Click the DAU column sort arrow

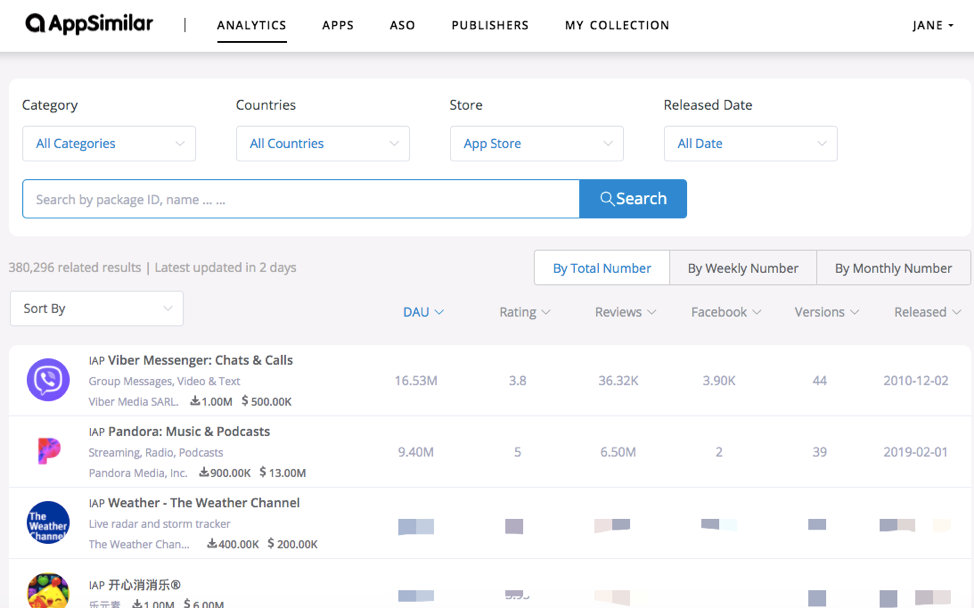click(439, 313)
